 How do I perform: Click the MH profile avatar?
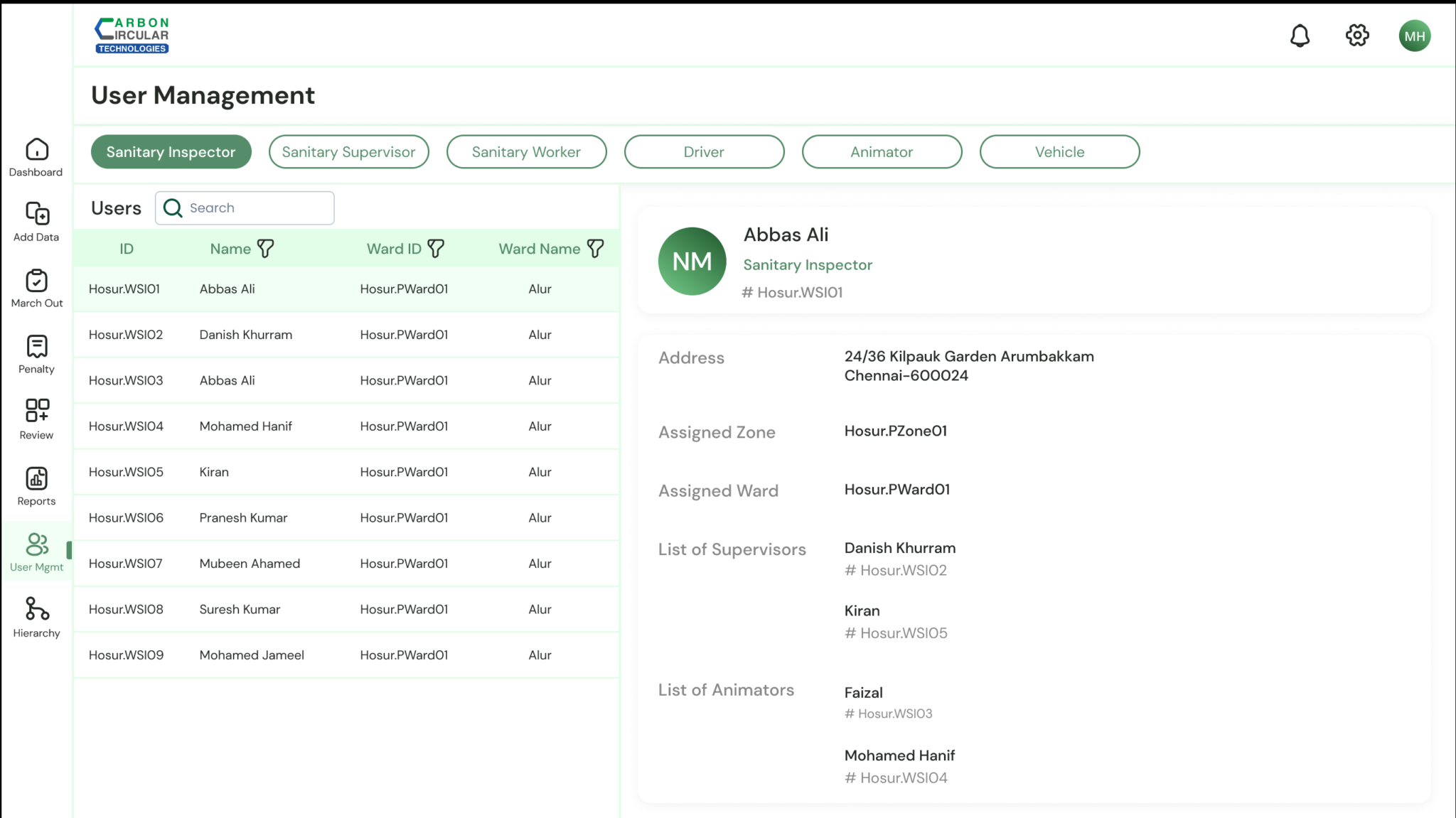pos(1415,35)
